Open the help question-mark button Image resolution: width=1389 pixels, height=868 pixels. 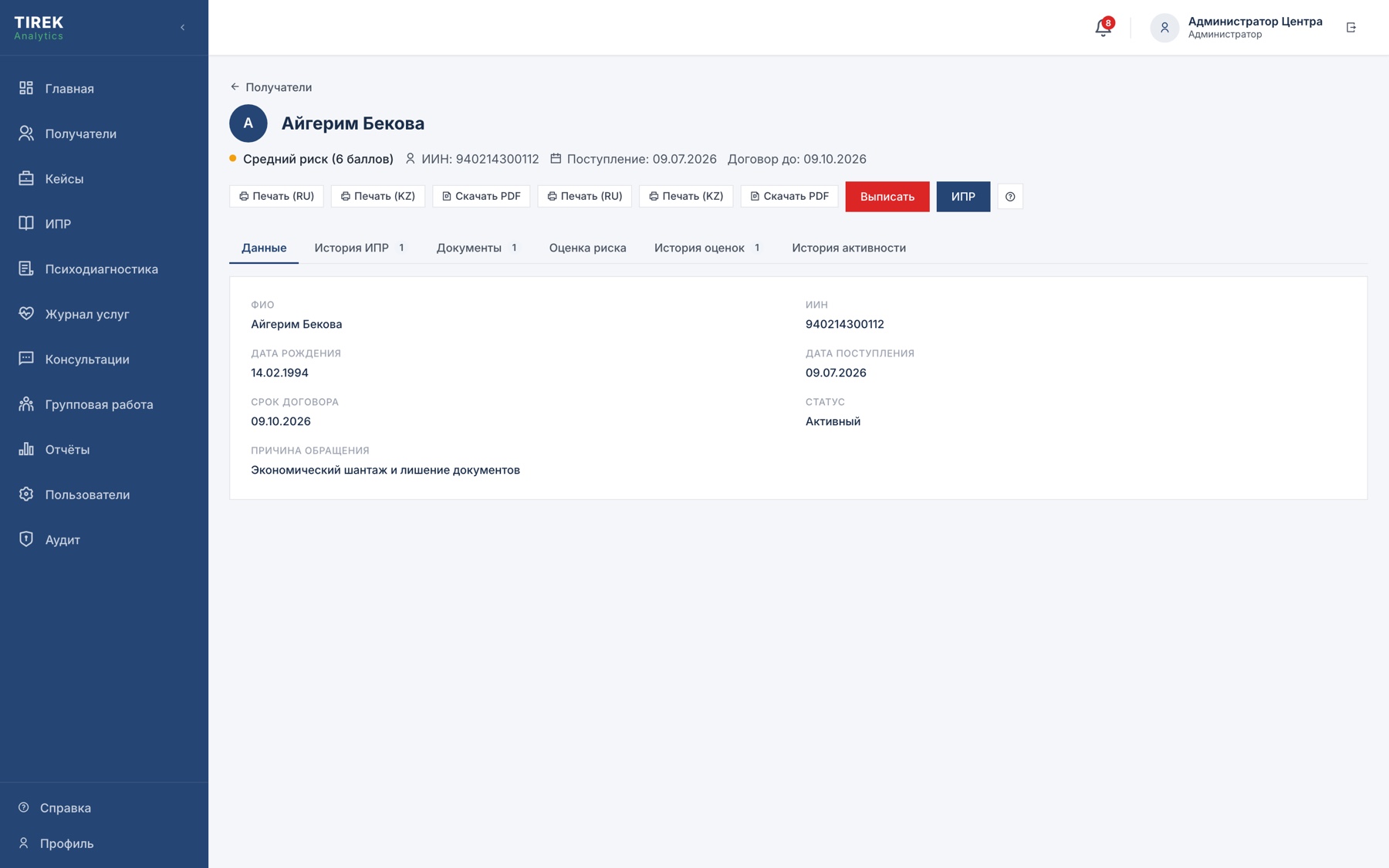click(x=1010, y=197)
